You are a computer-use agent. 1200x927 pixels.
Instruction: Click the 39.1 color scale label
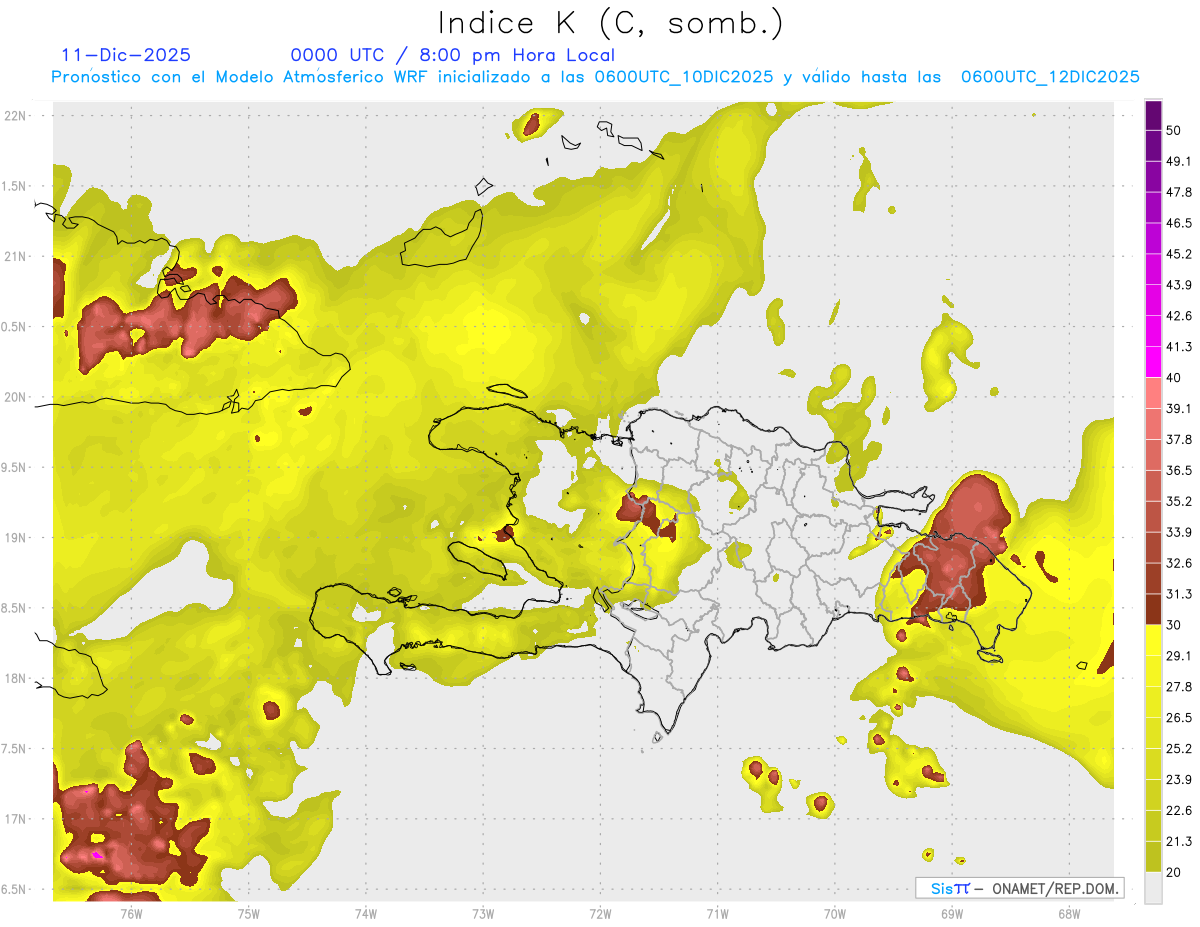1179,409
